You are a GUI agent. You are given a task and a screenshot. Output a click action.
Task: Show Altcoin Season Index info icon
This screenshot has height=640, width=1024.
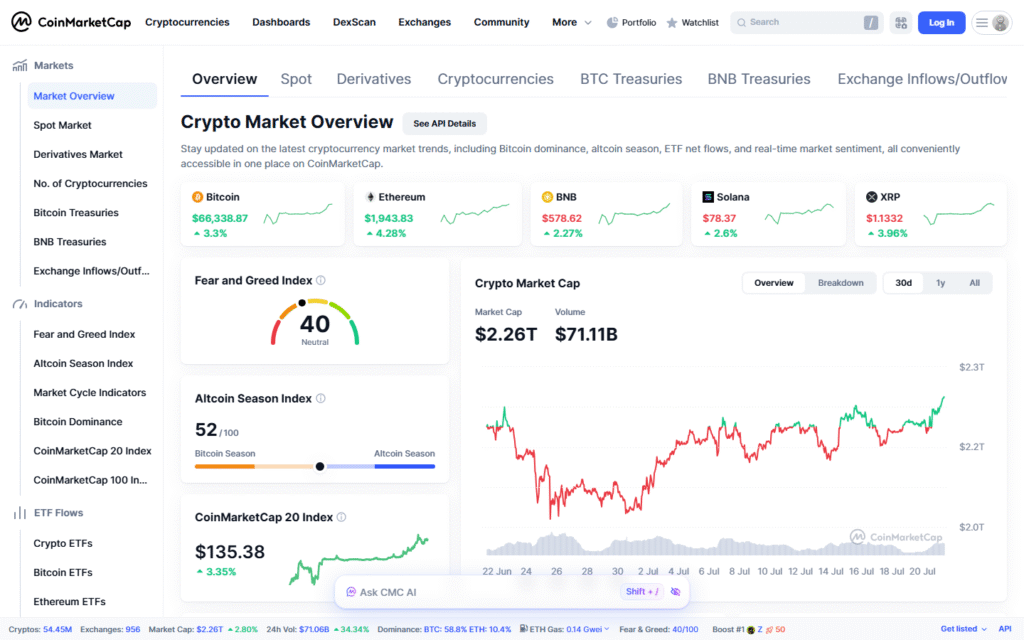tap(321, 398)
